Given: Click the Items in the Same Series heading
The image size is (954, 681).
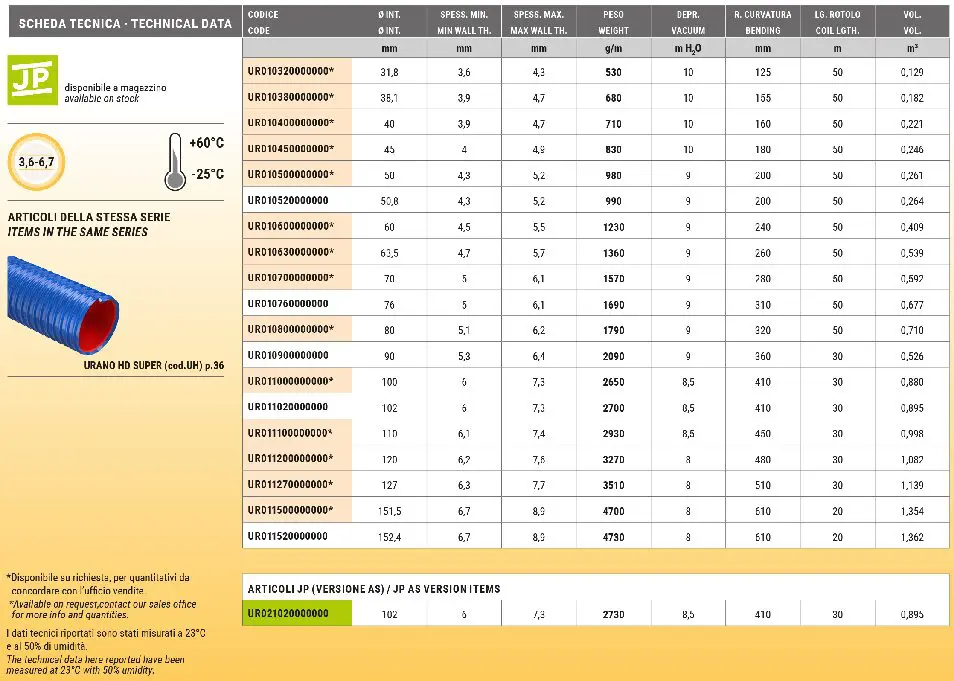Looking at the screenshot, I should pyautogui.click(x=78, y=232).
